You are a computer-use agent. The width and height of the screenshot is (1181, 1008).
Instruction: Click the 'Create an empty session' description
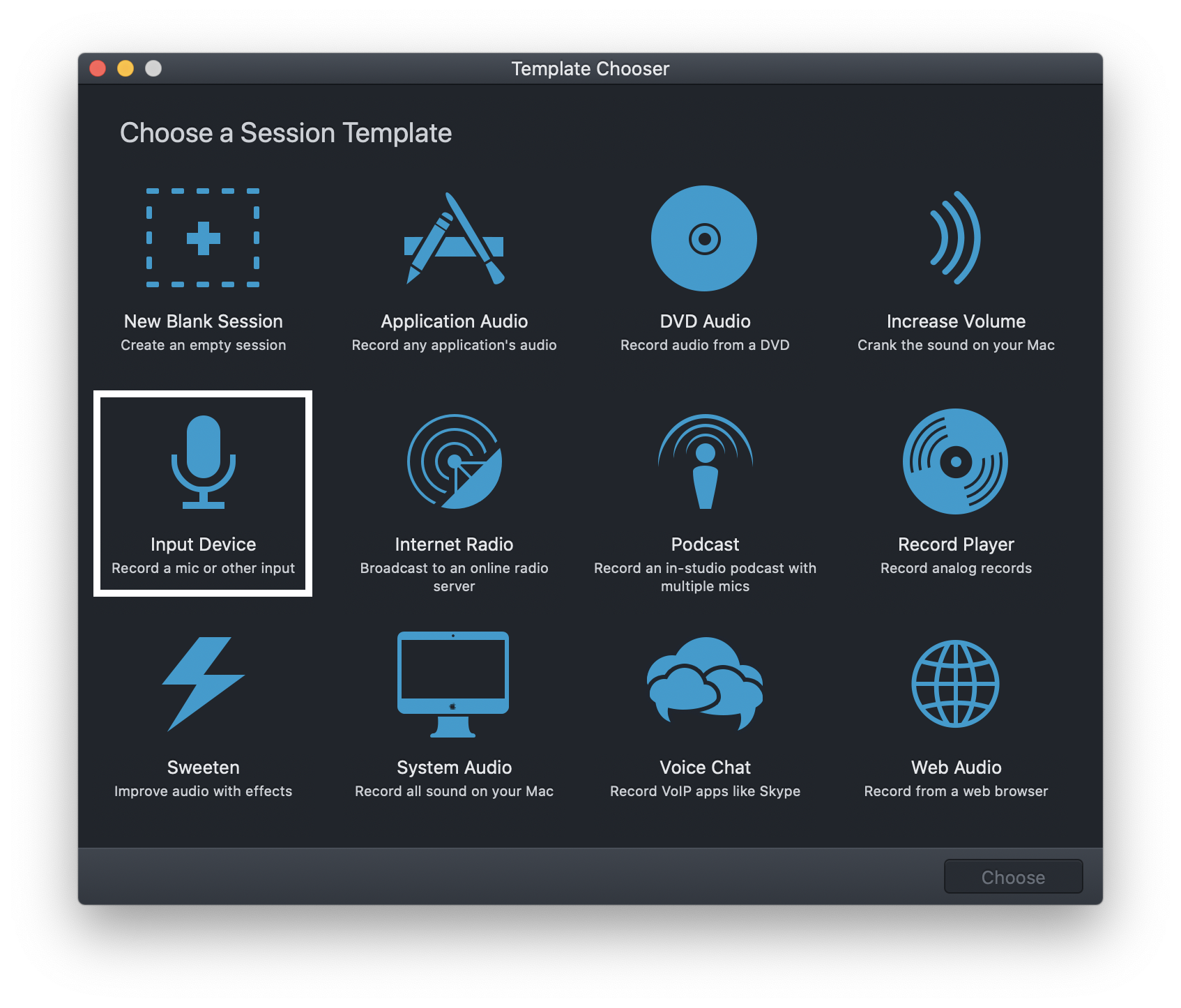204,345
